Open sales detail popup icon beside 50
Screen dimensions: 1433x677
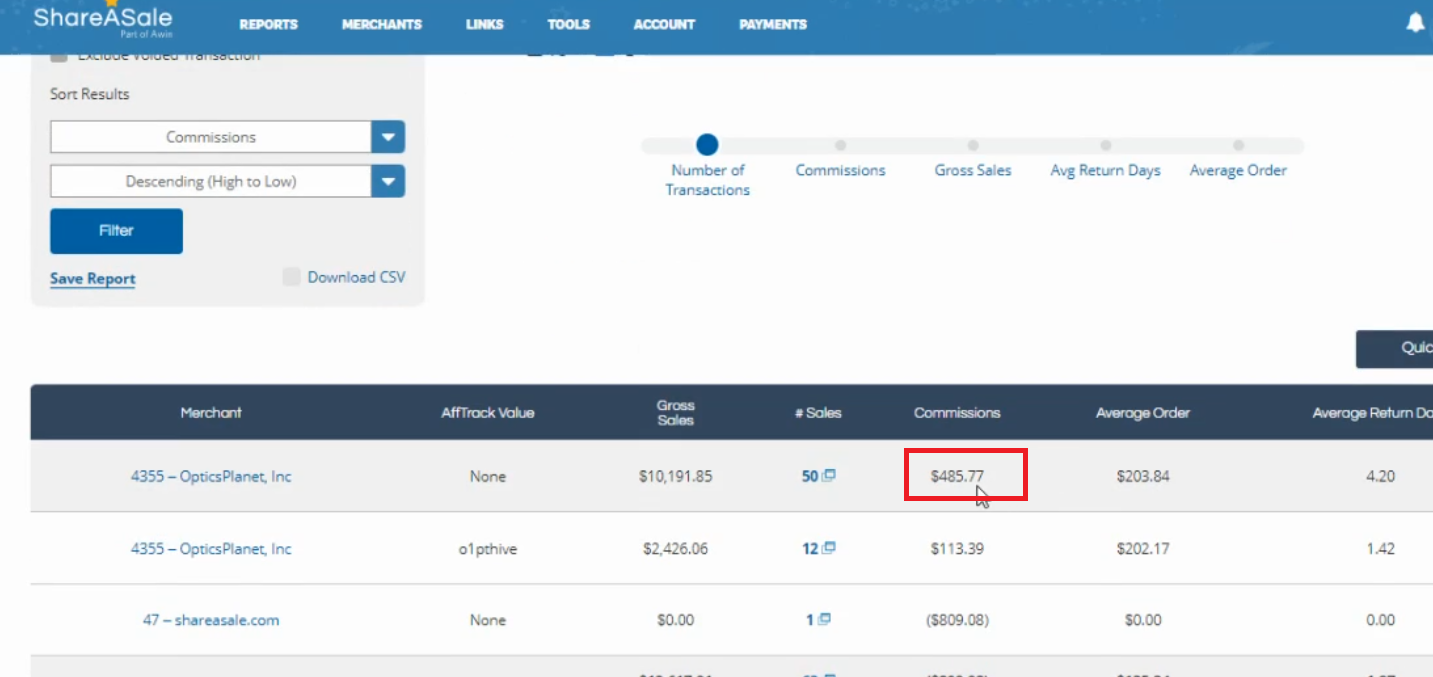pos(829,476)
